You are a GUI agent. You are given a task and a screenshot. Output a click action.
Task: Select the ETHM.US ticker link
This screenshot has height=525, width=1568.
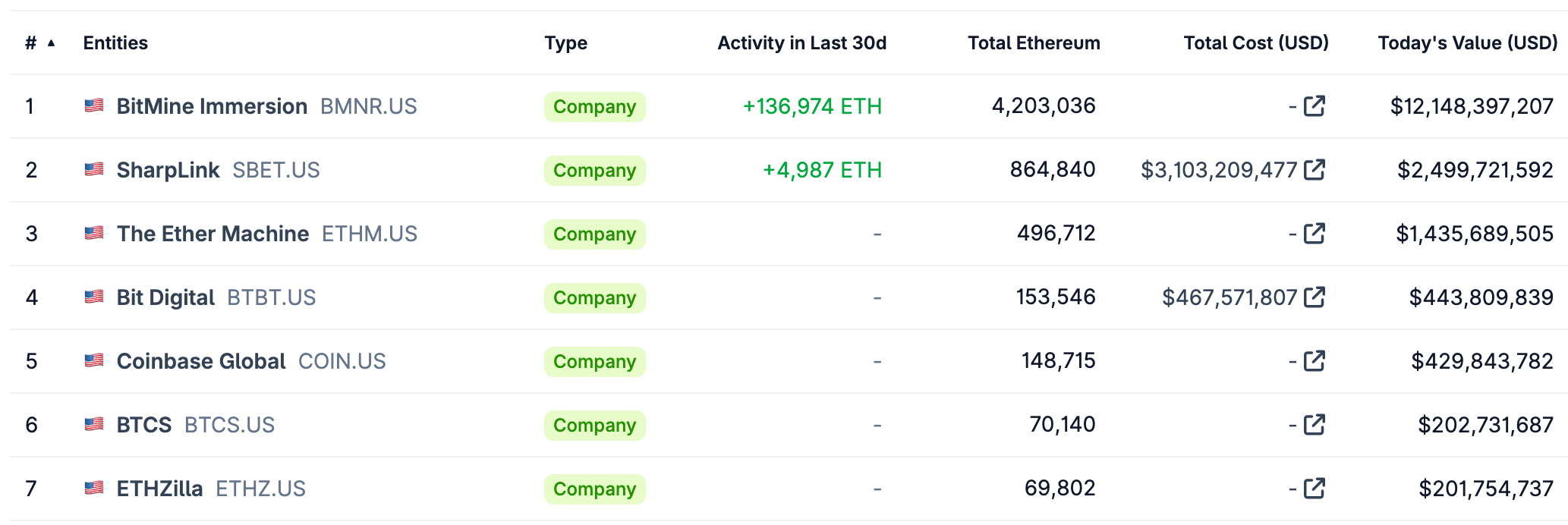pyautogui.click(x=370, y=234)
